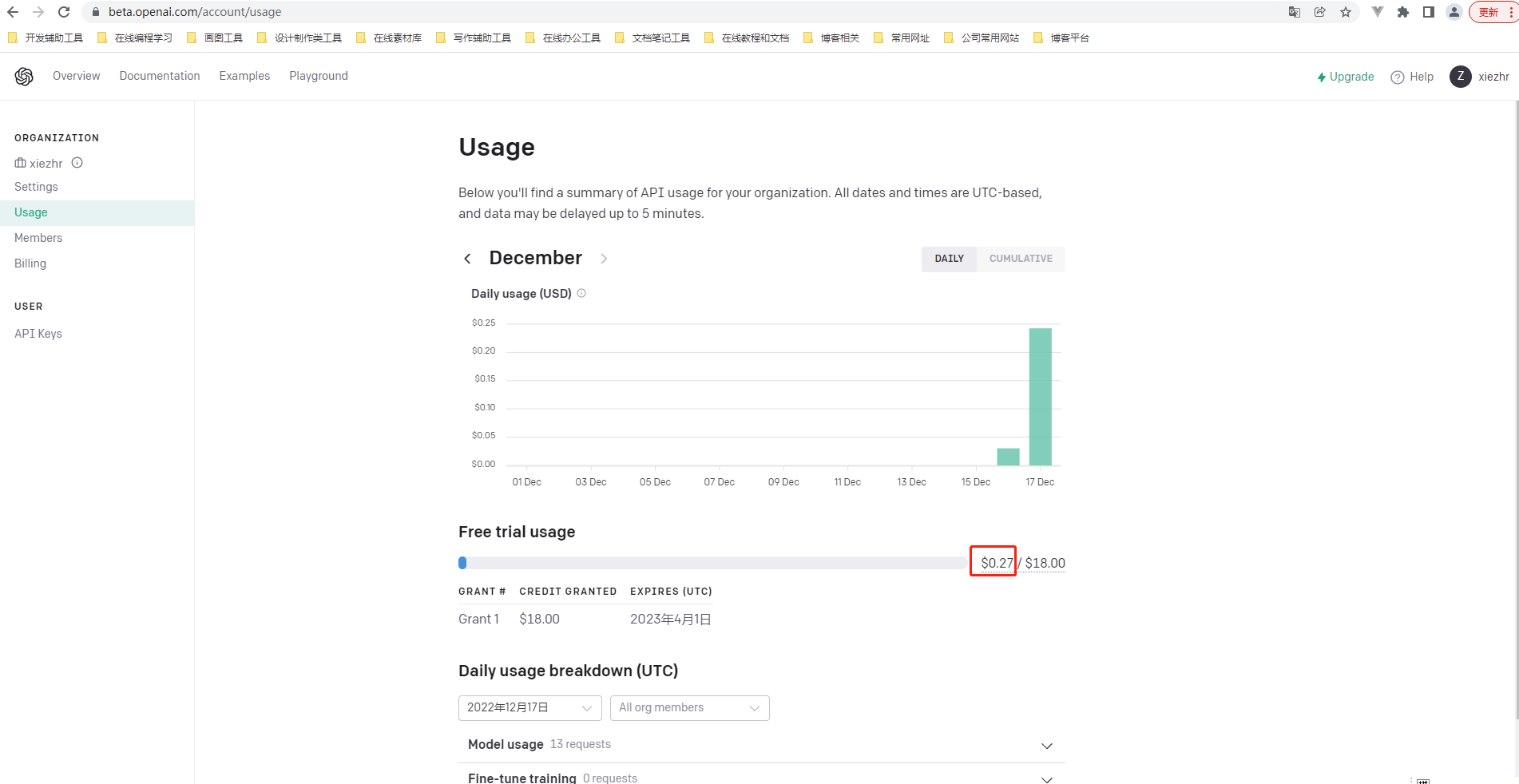Go to previous month arrow
Image resolution: width=1519 pixels, height=784 pixels.
click(467, 259)
